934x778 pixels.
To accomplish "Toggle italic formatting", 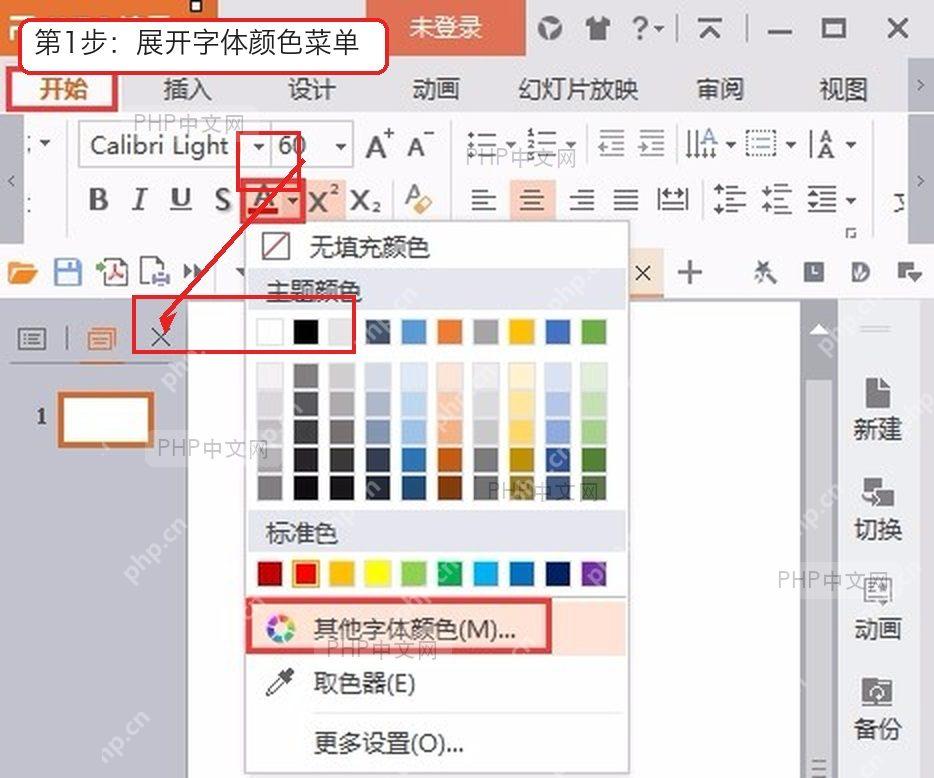I will pos(140,200).
